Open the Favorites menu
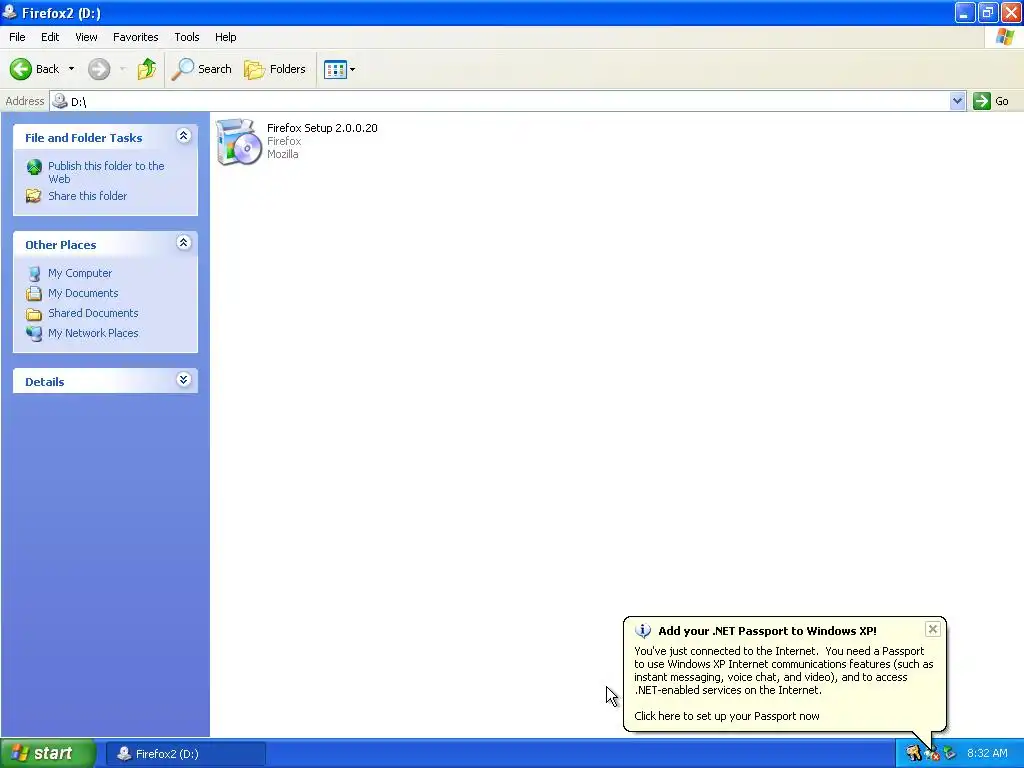1024x768 pixels. [x=136, y=37]
